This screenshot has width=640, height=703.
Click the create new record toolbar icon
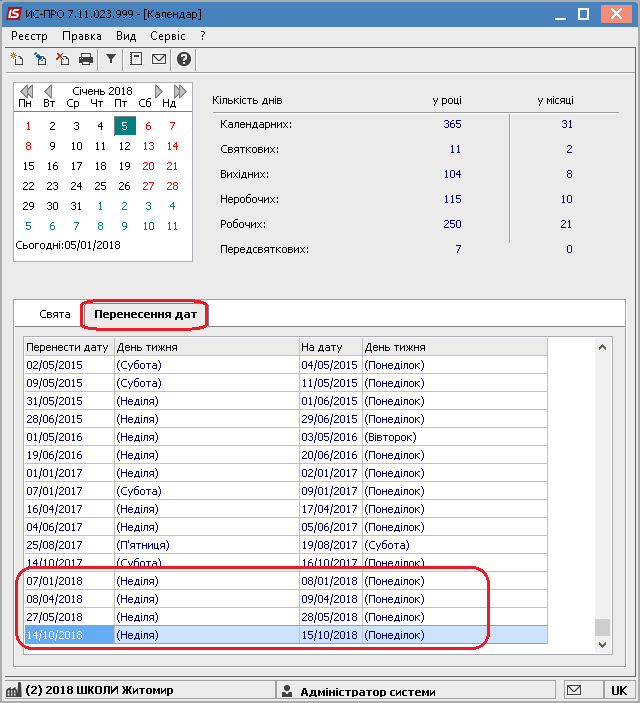[x=17, y=59]
